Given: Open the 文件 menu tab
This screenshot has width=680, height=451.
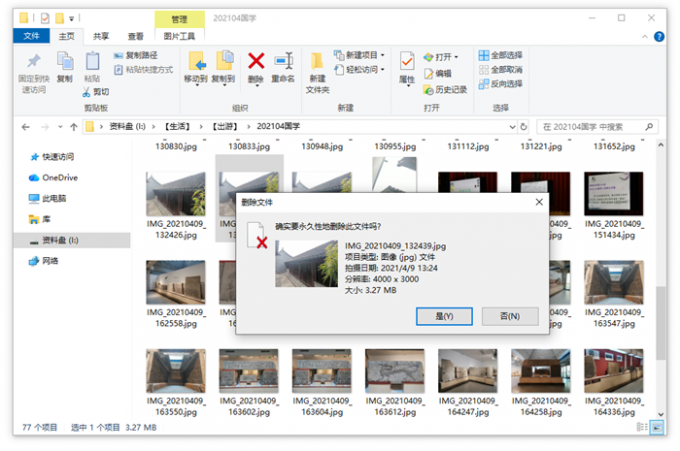Looking at the screenshot, I should (31, 36).
